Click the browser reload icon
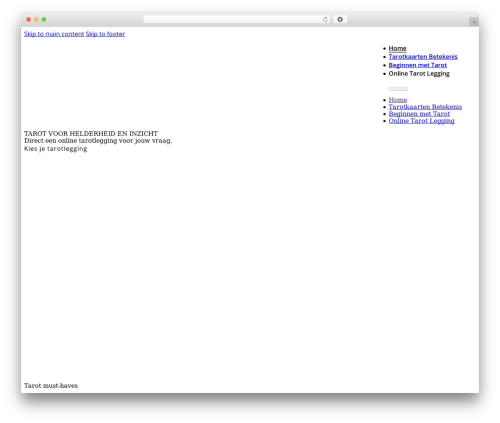Screen dimensions: 500x423 coord(325,20)
